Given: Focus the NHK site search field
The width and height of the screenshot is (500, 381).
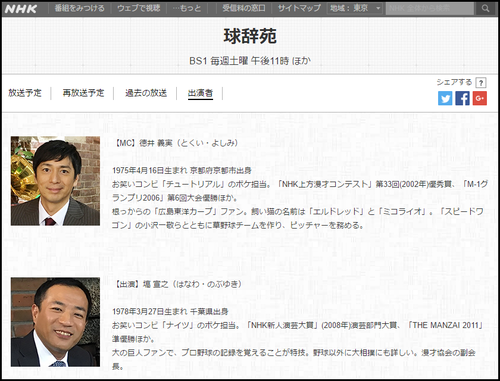Looking at the screenshot, I should (x=429, y=9).
